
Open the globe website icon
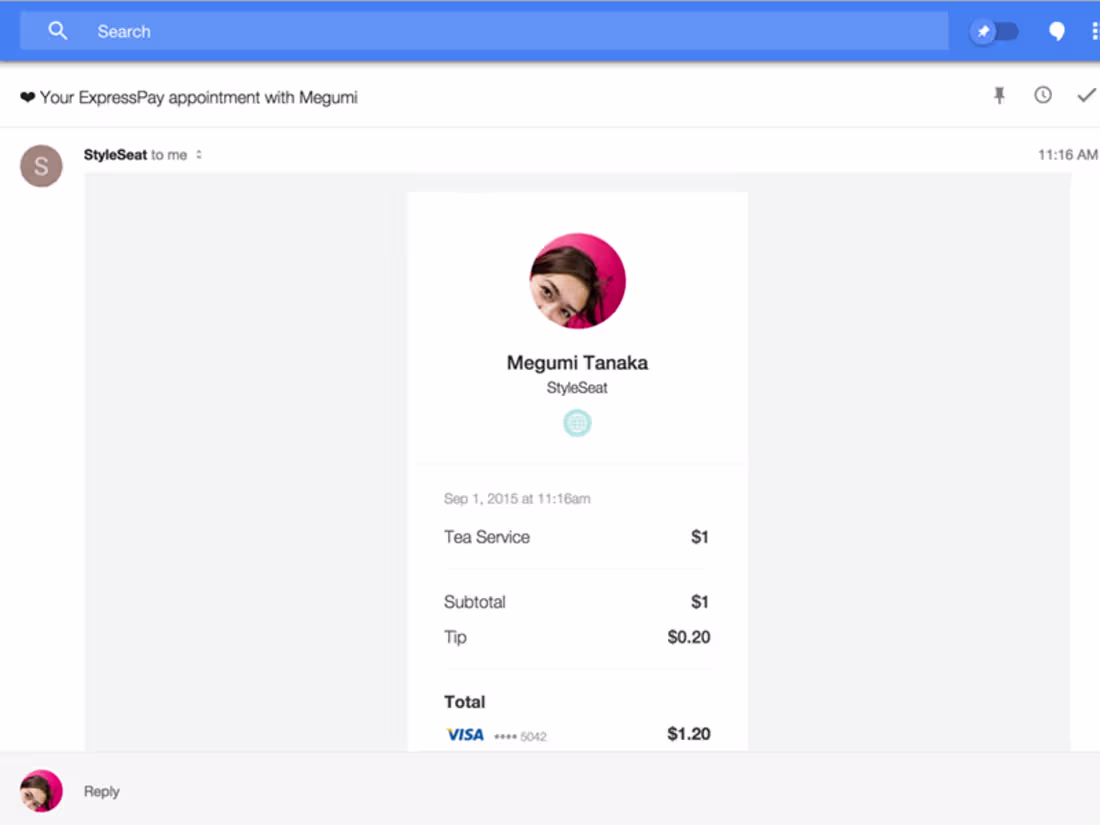coord(577,423)
